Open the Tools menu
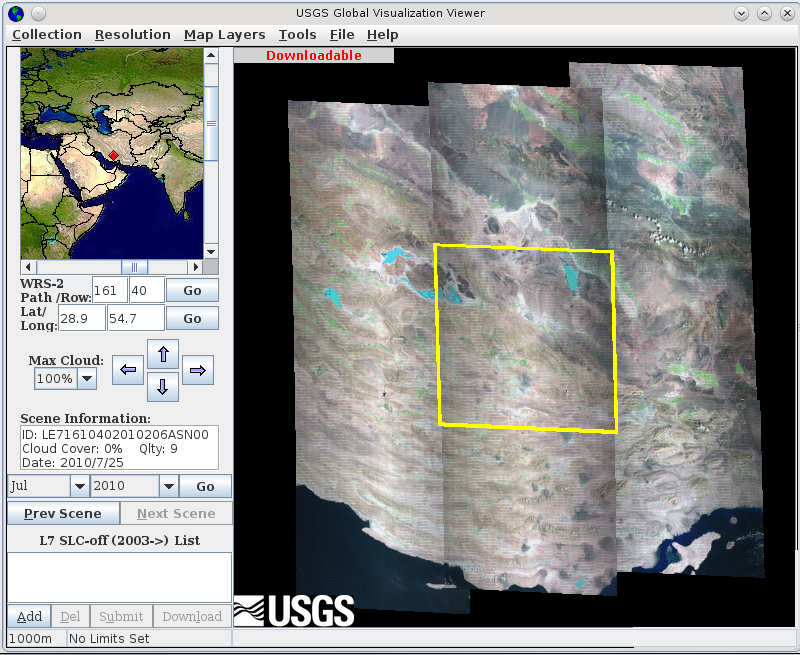The image size is (800, 655). [297, 35]
